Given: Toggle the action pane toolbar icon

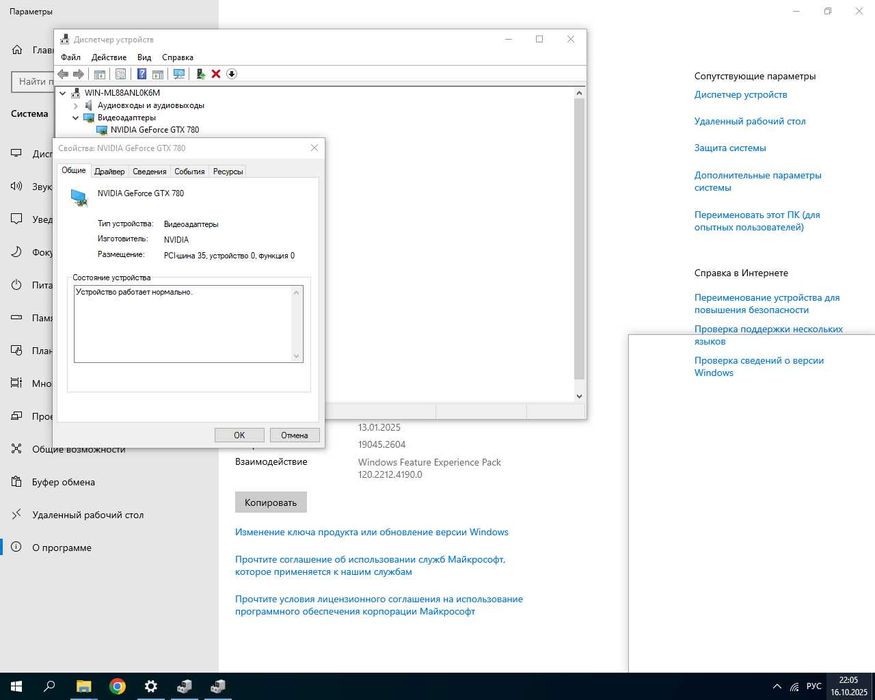Looking at the screenshot, I should tap(158, 74).
